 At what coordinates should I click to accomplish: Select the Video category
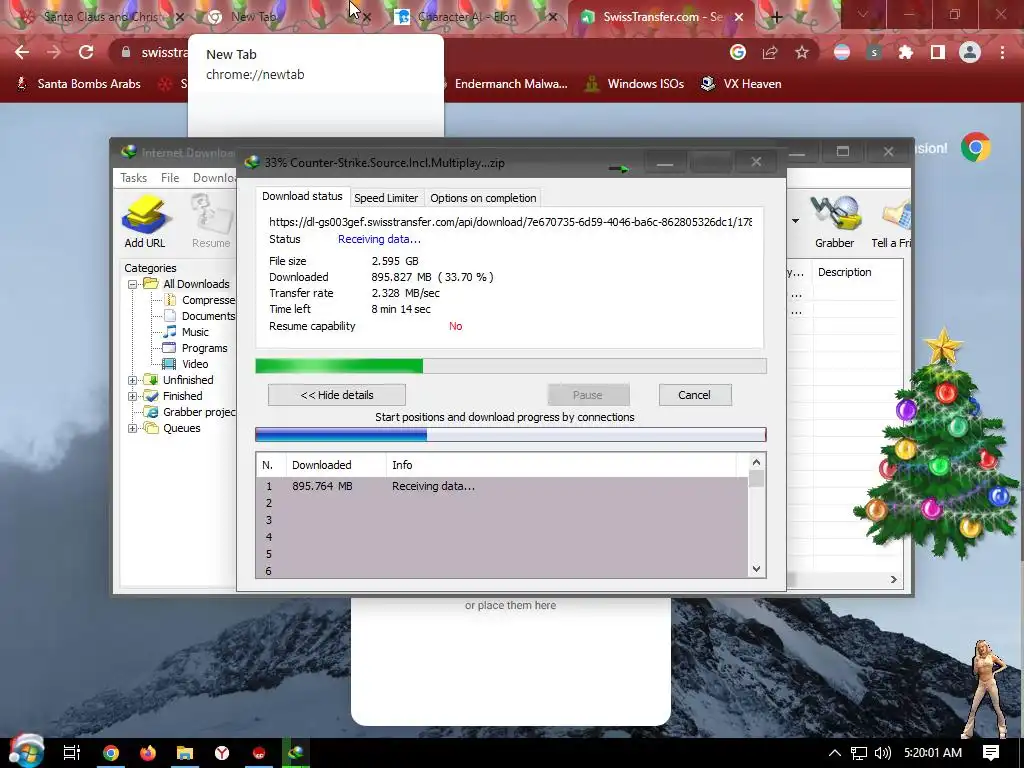click(186, 364)
